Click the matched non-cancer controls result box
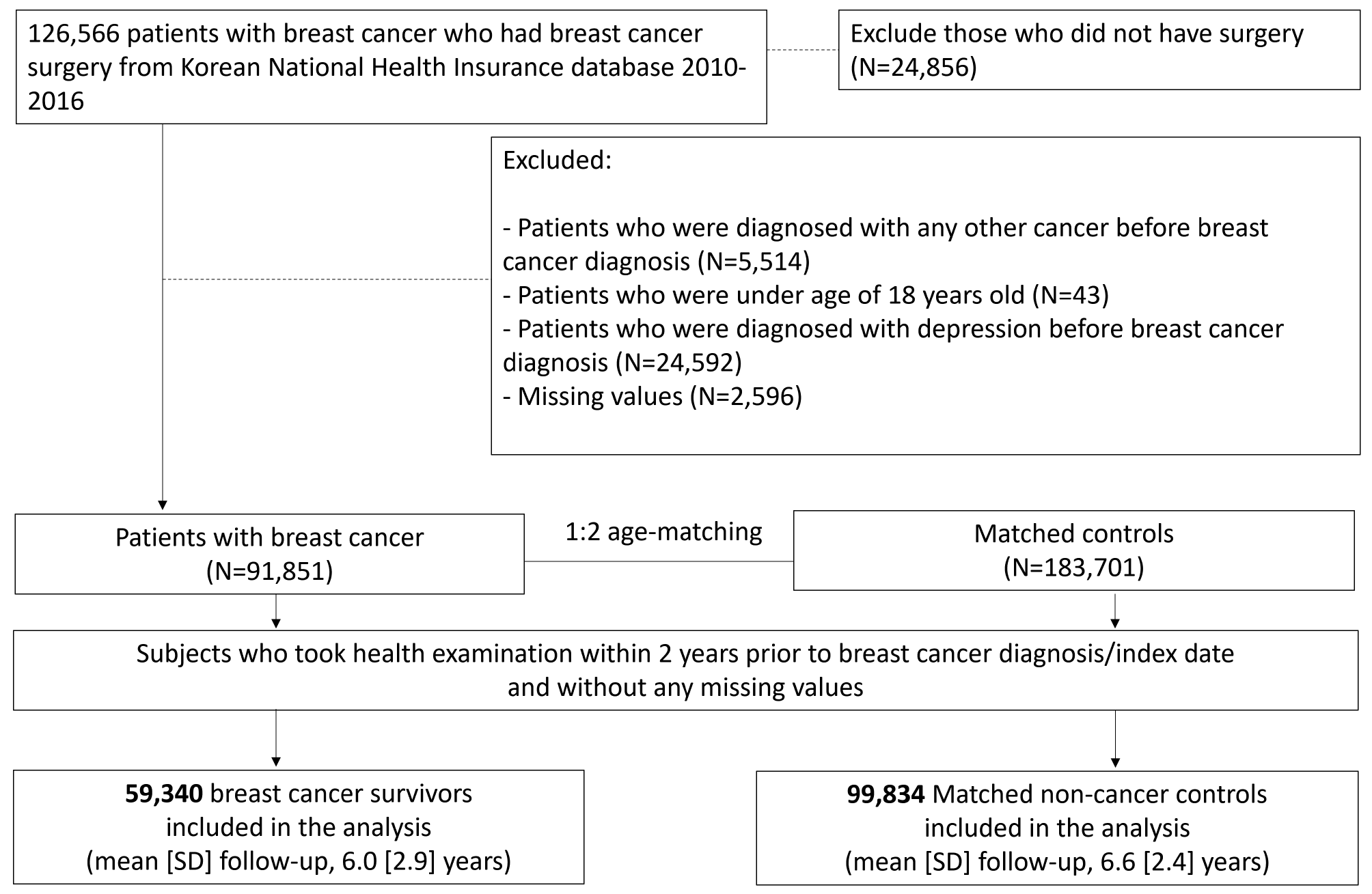Screen dimensions: 1372x894 (x=1056, y=827)
